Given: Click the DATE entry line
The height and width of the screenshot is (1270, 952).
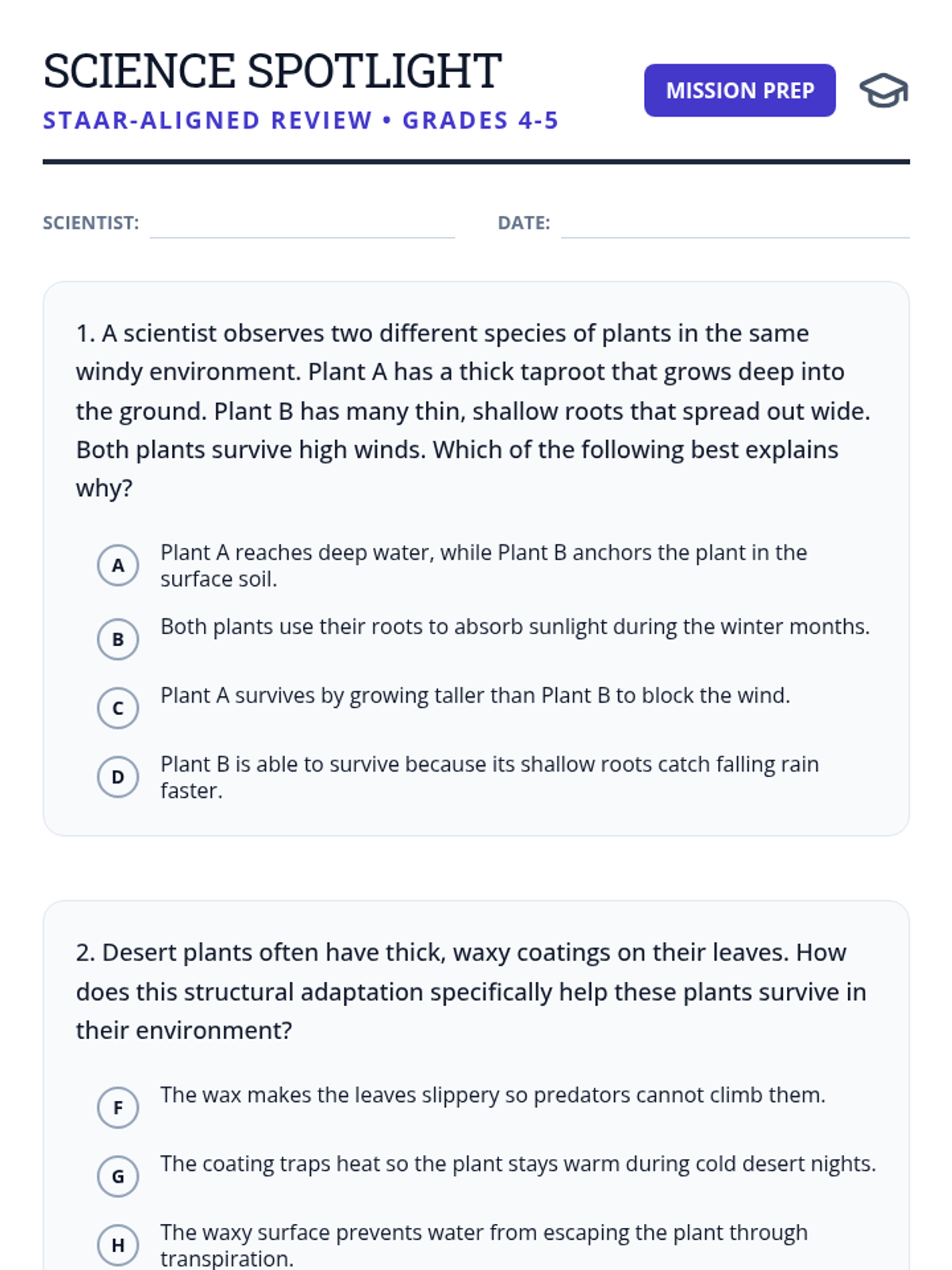Looking at the screenshot, I should (x=735, y=225).
